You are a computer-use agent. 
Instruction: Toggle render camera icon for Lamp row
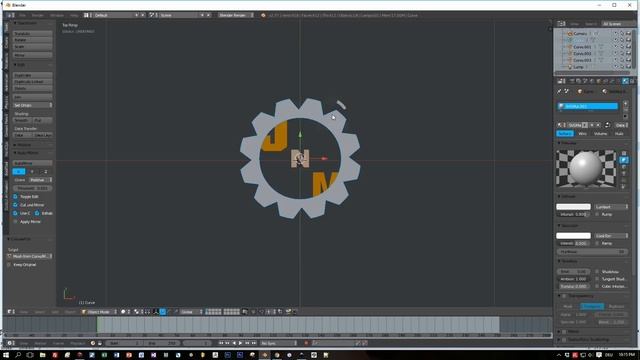pos(629,67)
